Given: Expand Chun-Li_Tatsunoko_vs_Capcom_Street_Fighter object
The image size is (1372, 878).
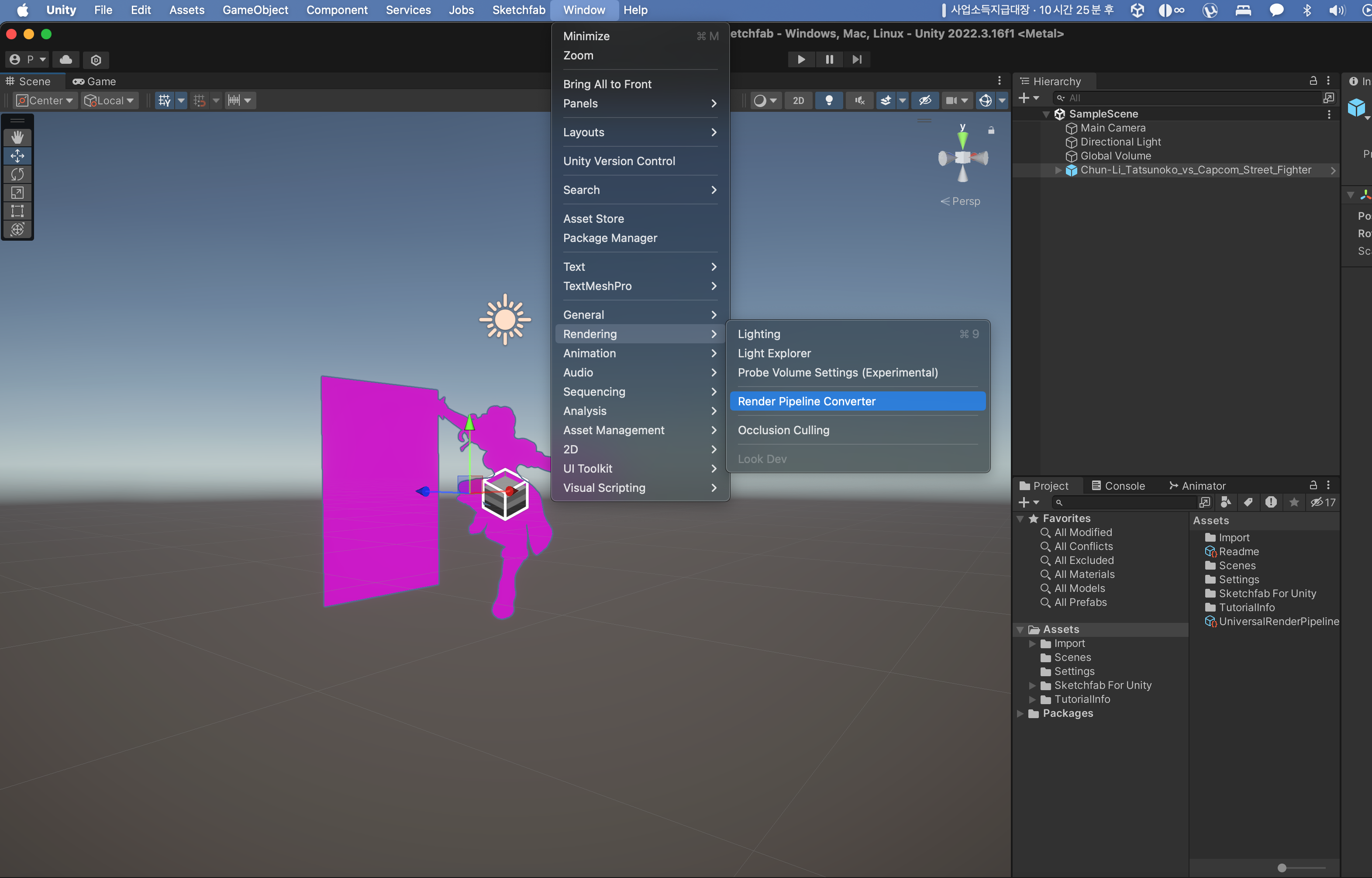Looking at the screenshot, I should pos(1058,170).
